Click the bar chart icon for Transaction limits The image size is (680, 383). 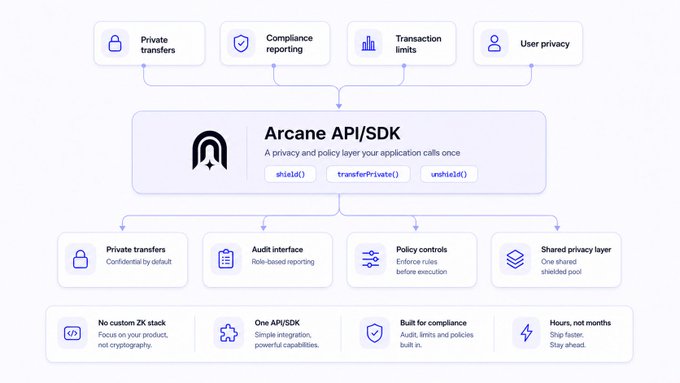[368, 43]
